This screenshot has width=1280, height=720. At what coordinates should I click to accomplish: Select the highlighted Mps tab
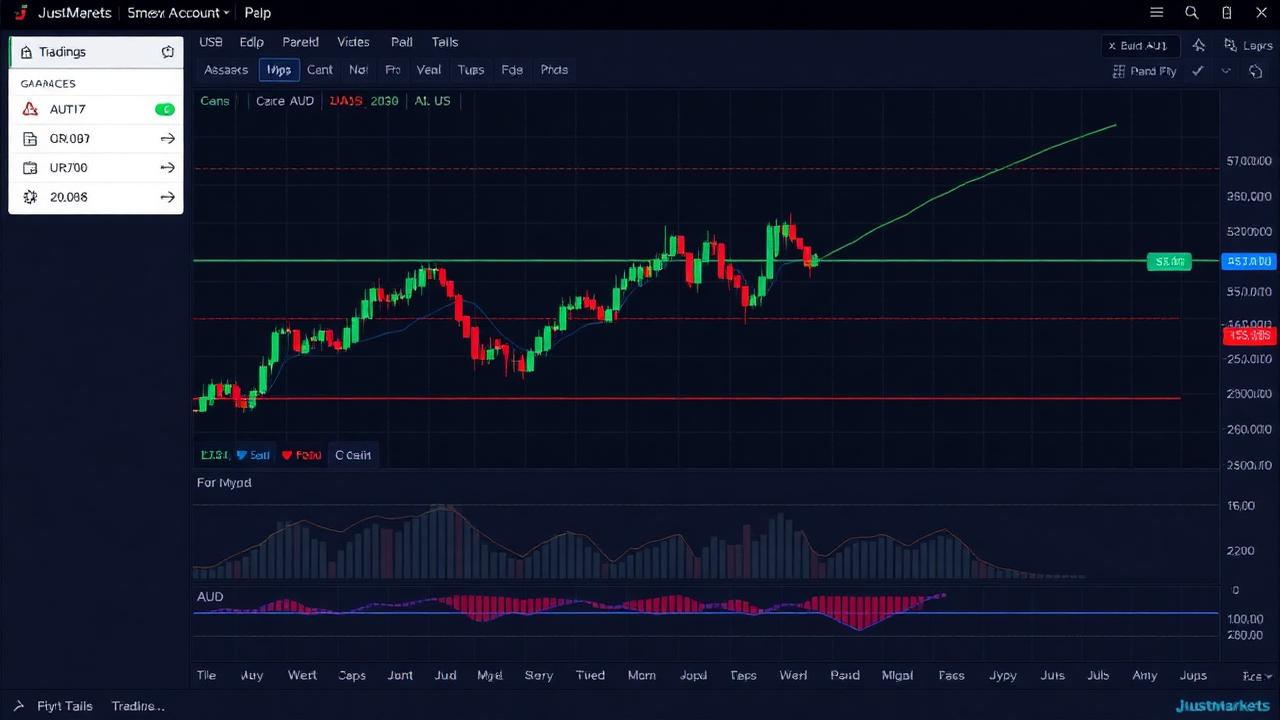pyautogui.click(x=279, y=70)
